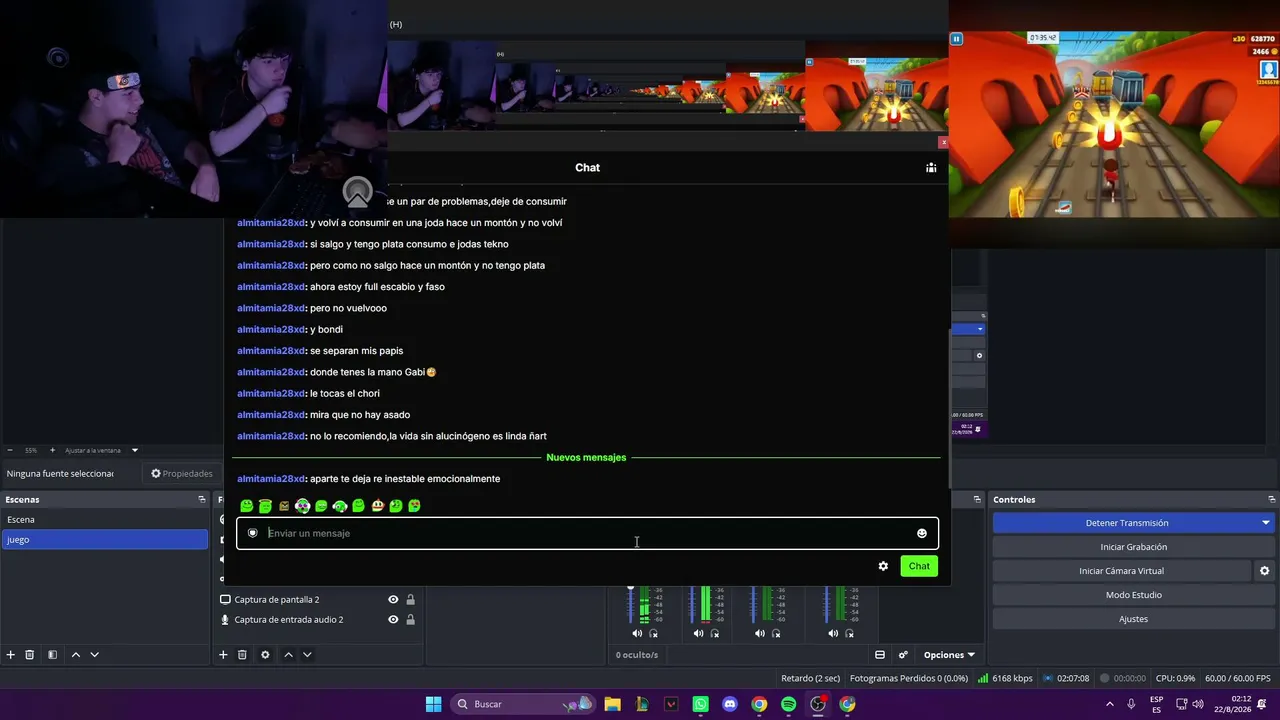Screen dimensions: 1280x720
Task: Enable Modo Estudio
Action: click(x=1133, y=595)
